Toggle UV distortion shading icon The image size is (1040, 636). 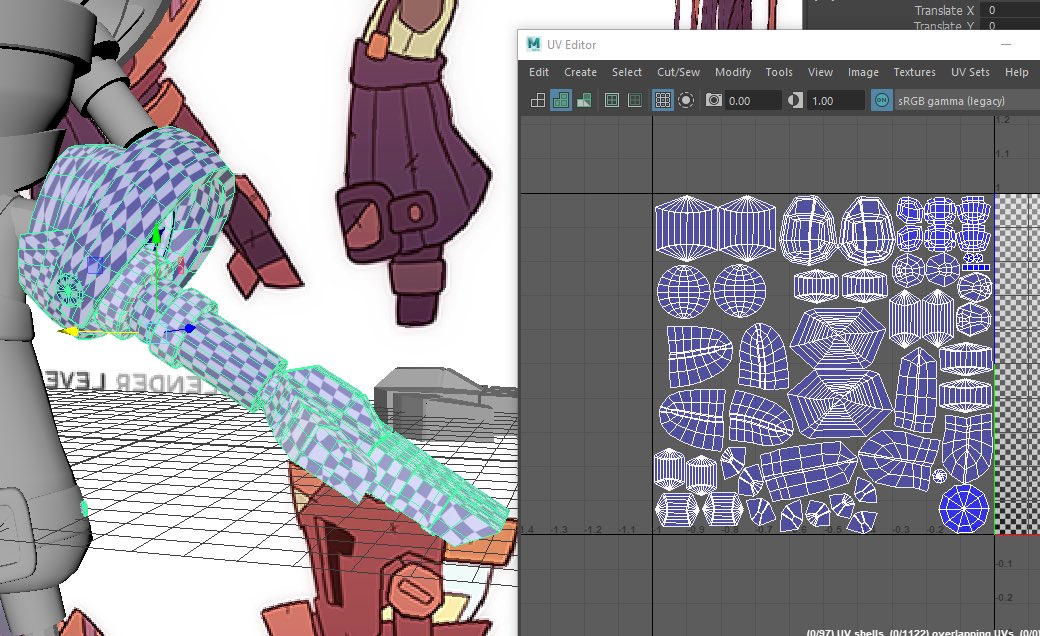coord(584,101)
